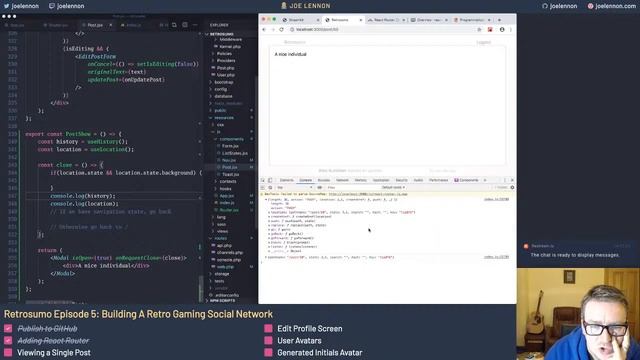The width and height of the screenshot is (640, 360).
Task: Toggle the console sidebar icon
Action: pos(263,187)
